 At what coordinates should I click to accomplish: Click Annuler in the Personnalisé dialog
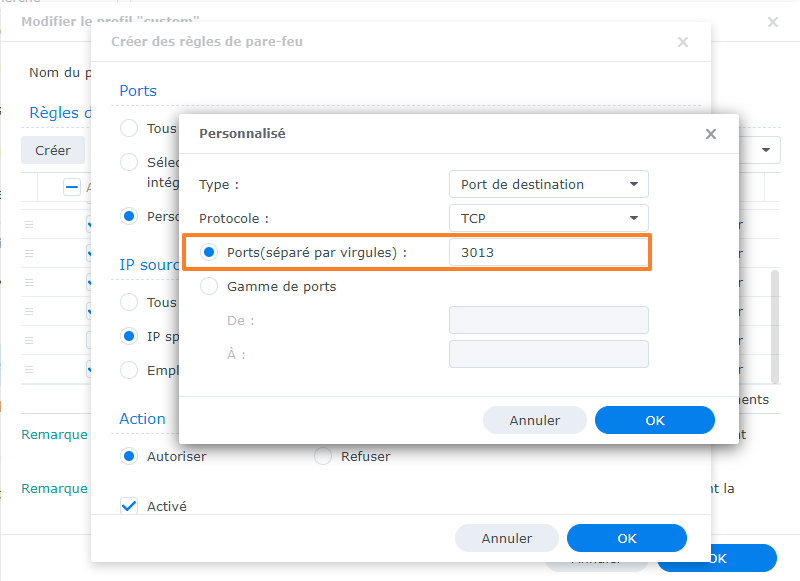[x=534, y=420]
